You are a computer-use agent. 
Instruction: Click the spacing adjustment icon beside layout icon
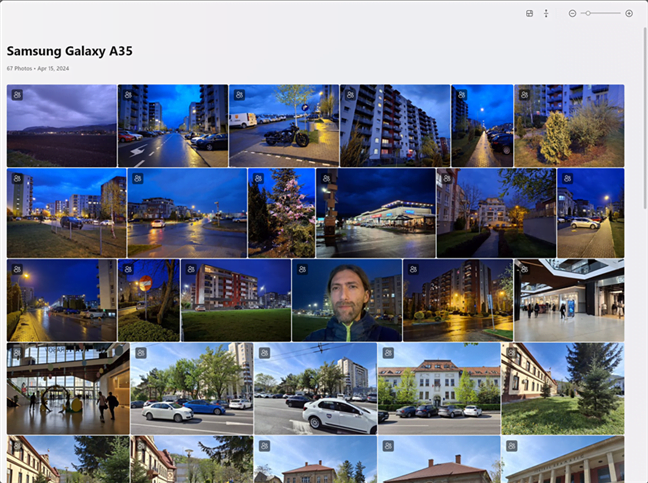coord(546,14)
